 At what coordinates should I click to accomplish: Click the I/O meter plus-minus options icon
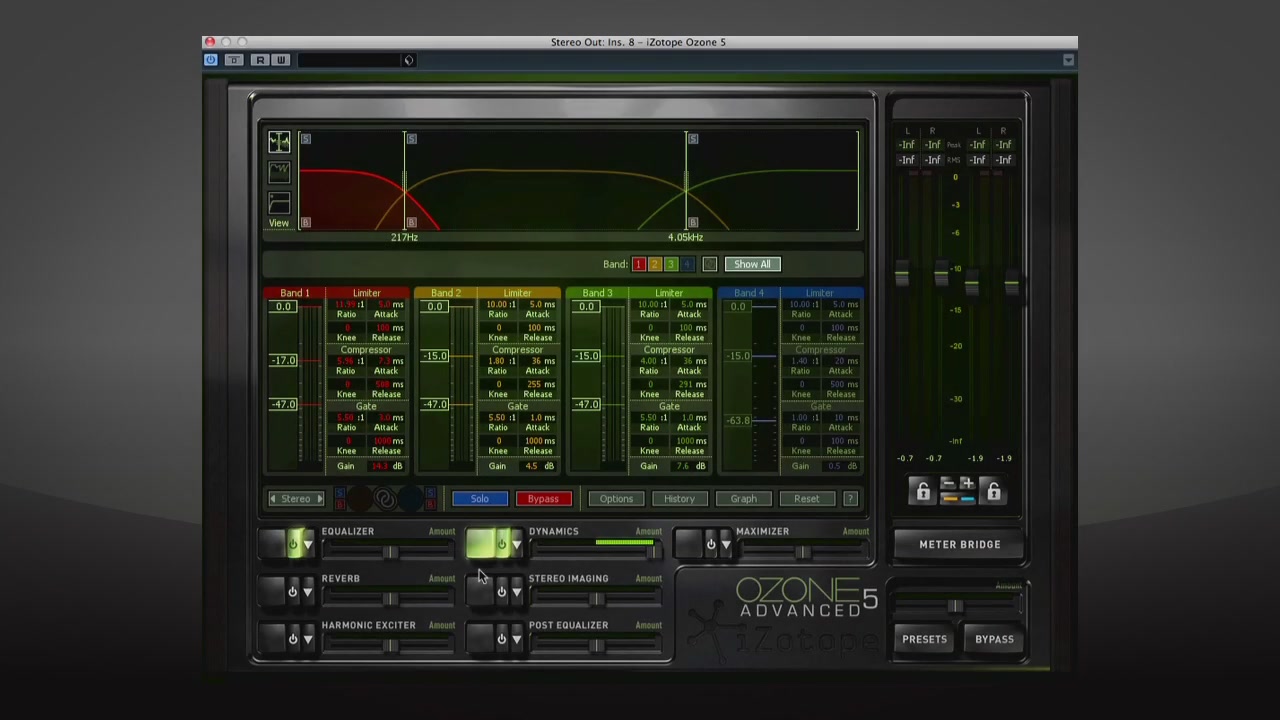pos(957,490)
